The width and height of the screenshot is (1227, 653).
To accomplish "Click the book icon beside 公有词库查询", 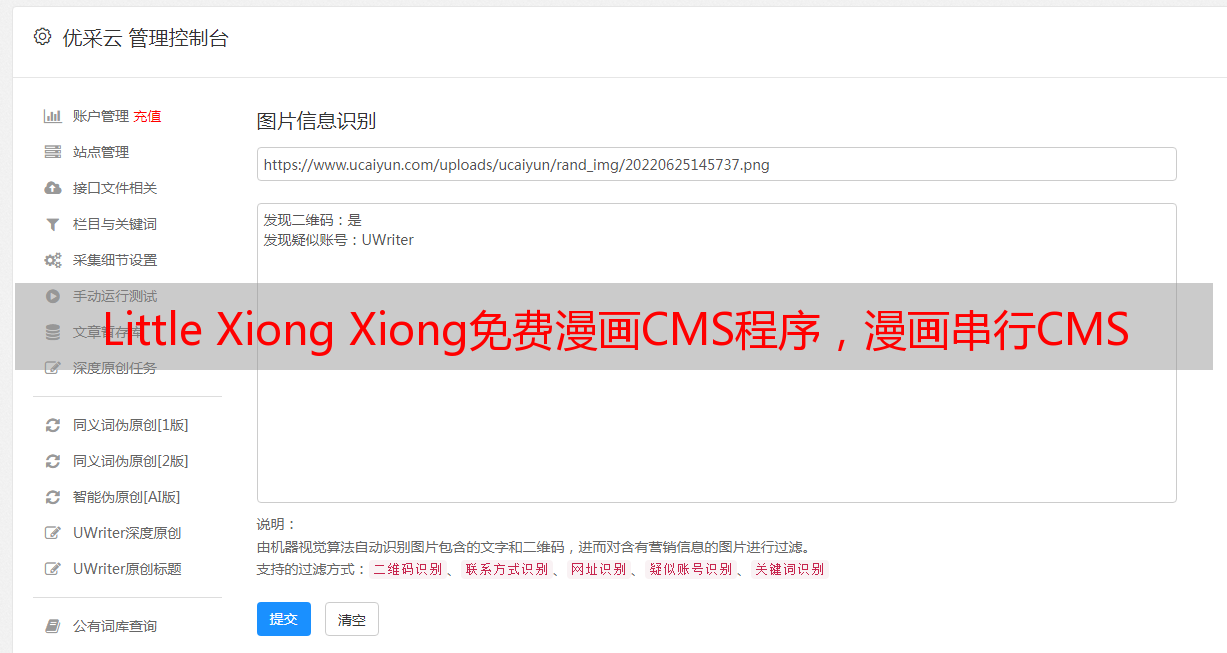I will [x=53, y=626].
